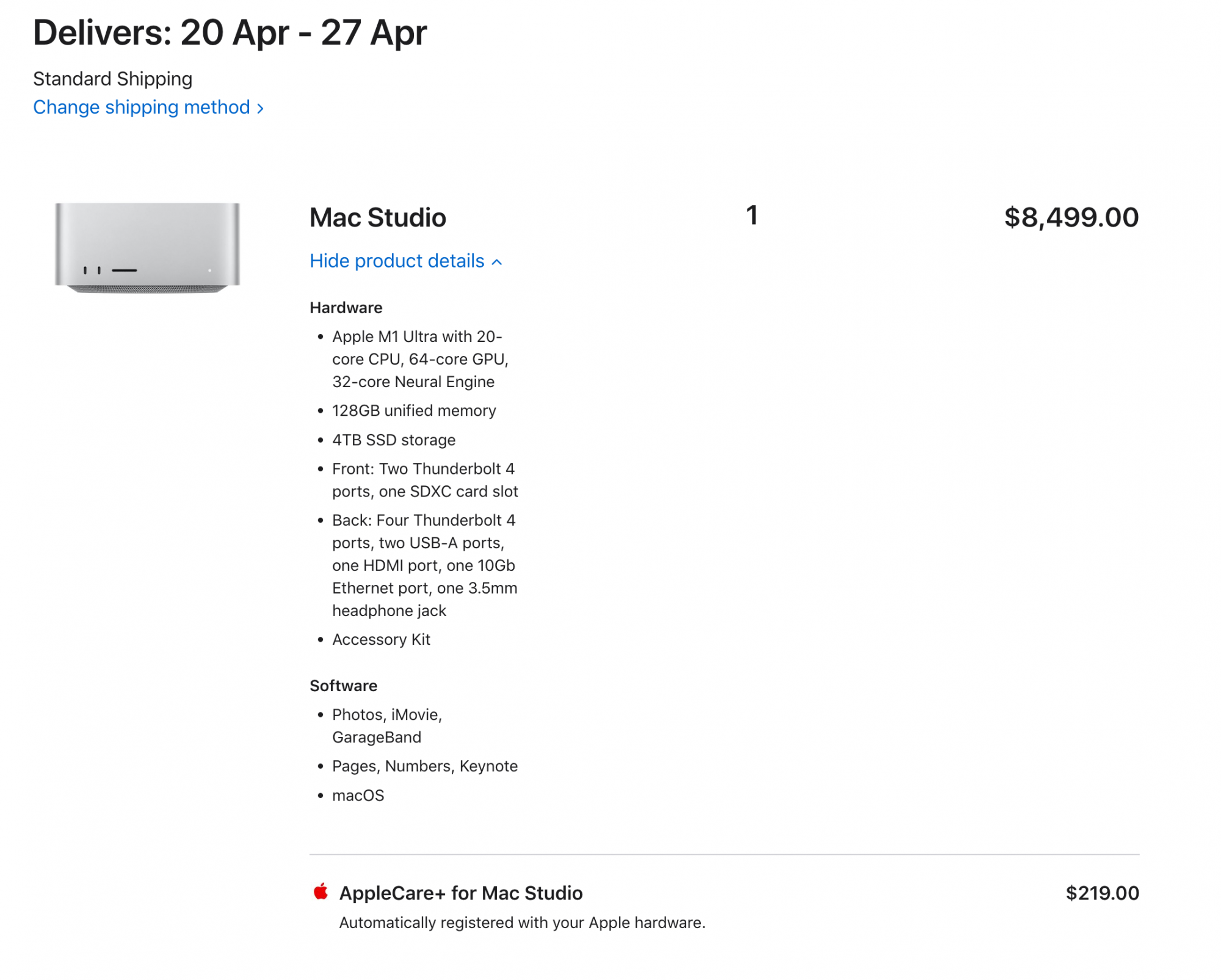Click the Accessory Kit list item

[x=381, y=639]
